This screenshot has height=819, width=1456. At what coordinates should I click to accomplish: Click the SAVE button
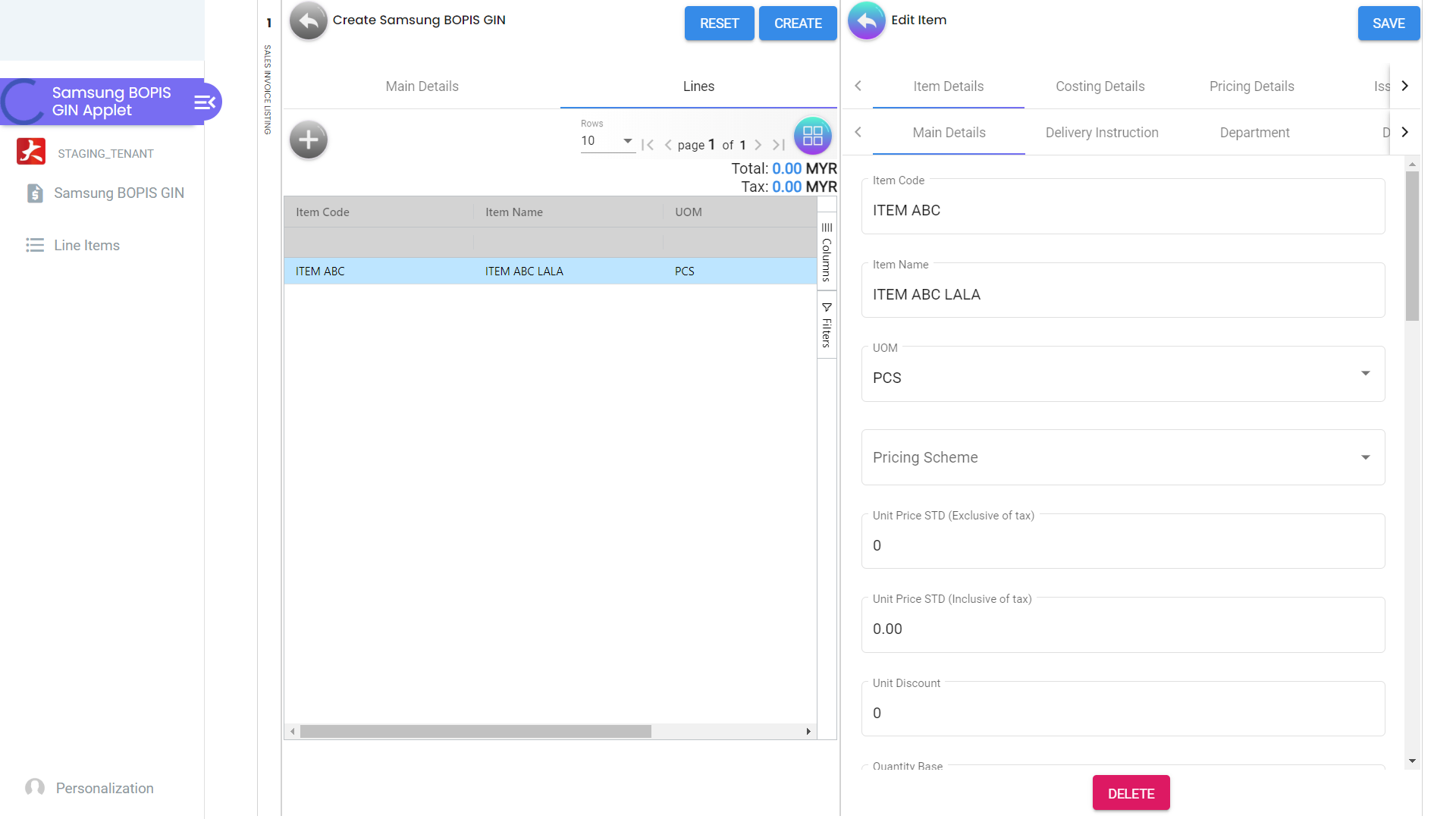pos(1388,24)
